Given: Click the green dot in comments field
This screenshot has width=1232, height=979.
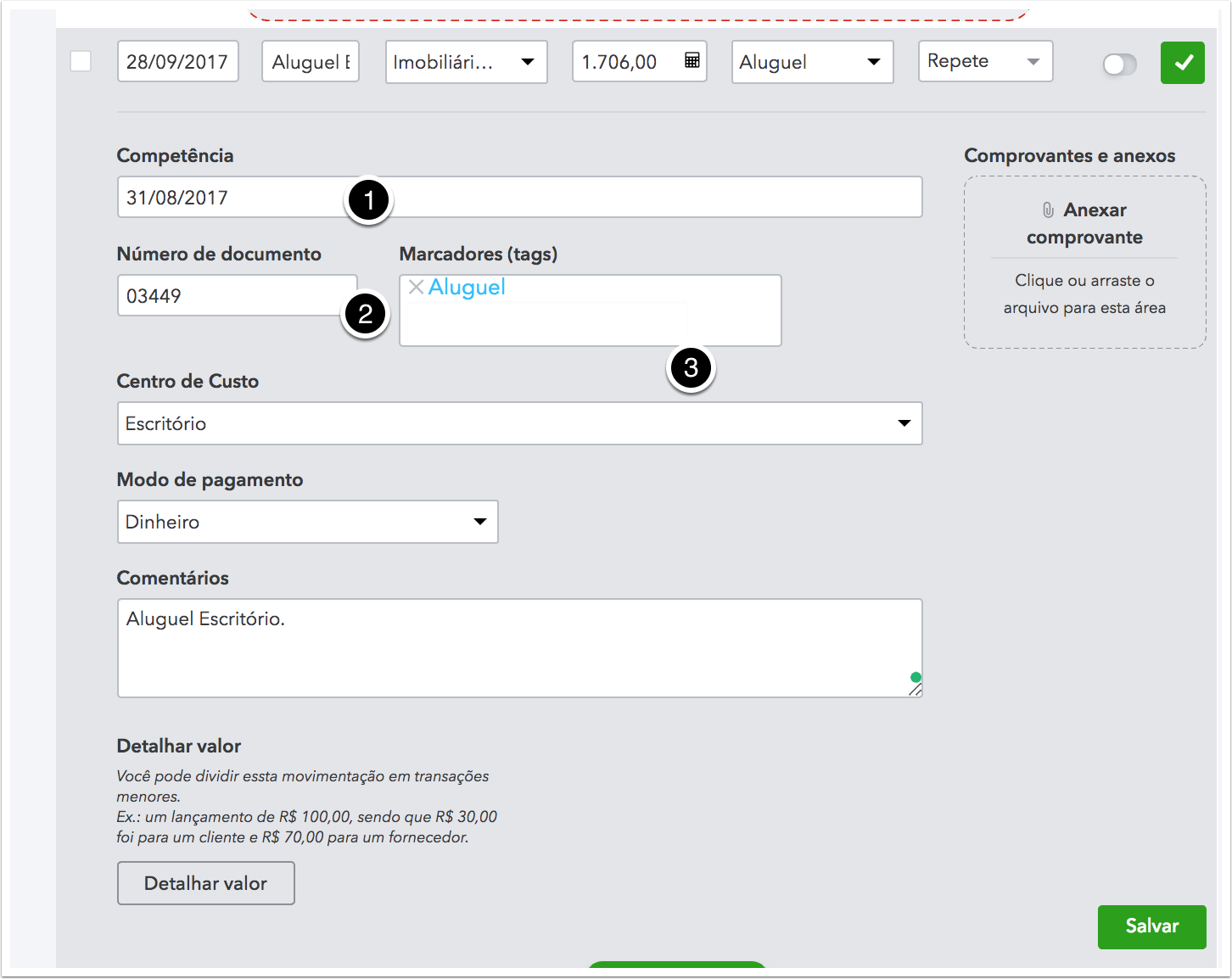Looking at the screenshot, I should point(916,677).
